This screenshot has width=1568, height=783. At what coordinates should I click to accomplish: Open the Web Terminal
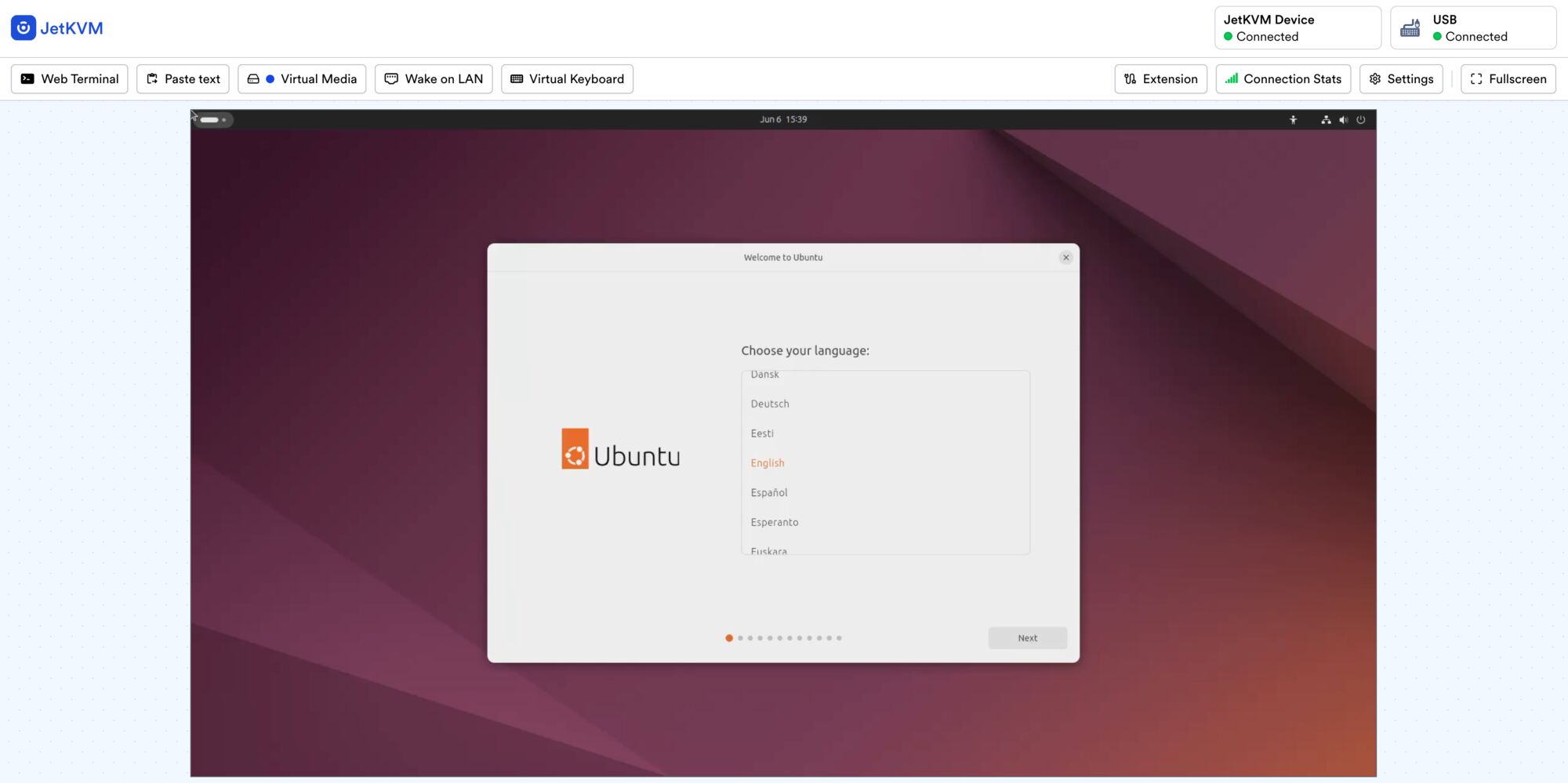[69, 79]
